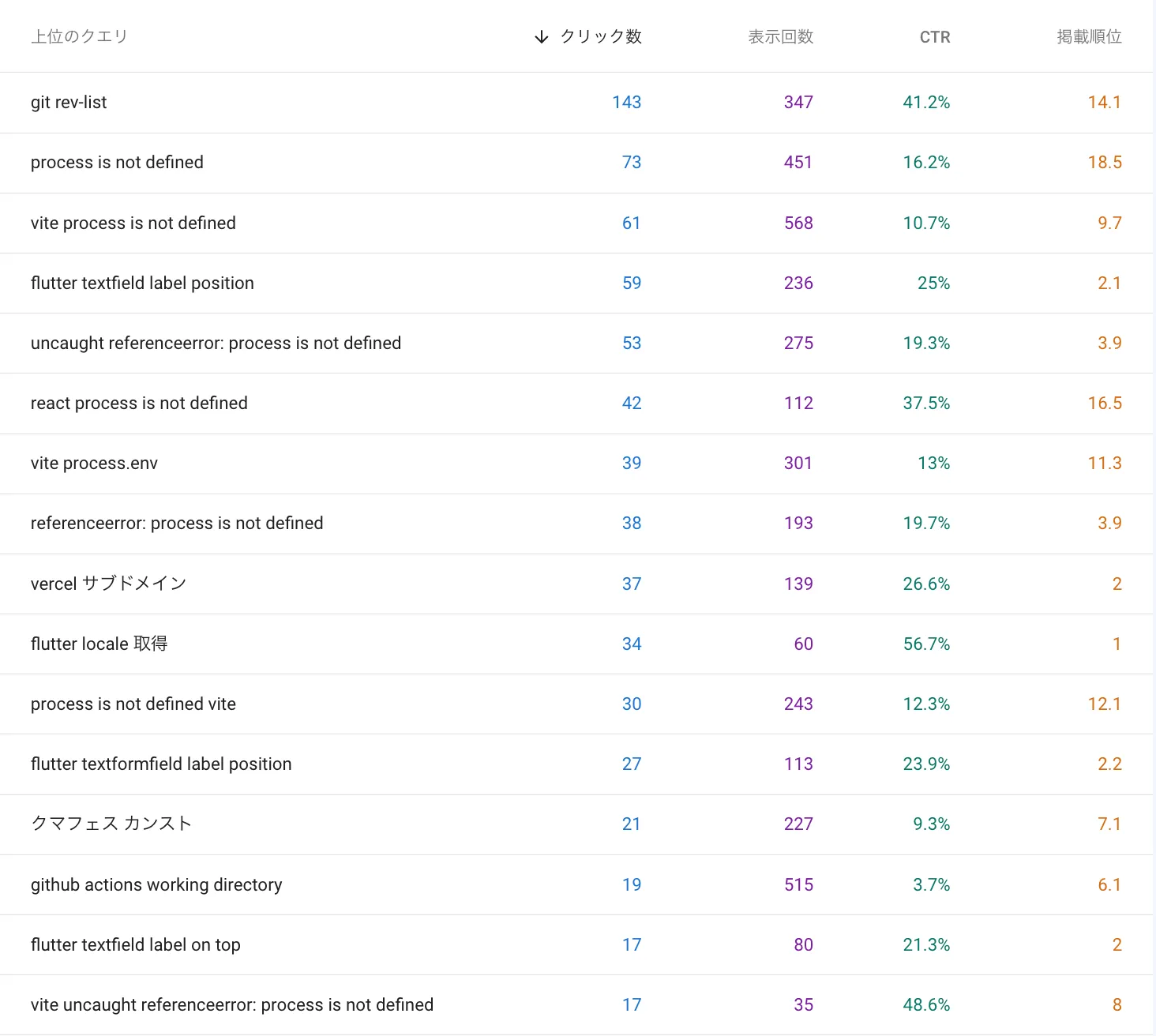The height and width of the screenshot is (1036, 1156).
Task: Click the 'vercel サブドメイン' query
Action: click(x=108, y=584)
